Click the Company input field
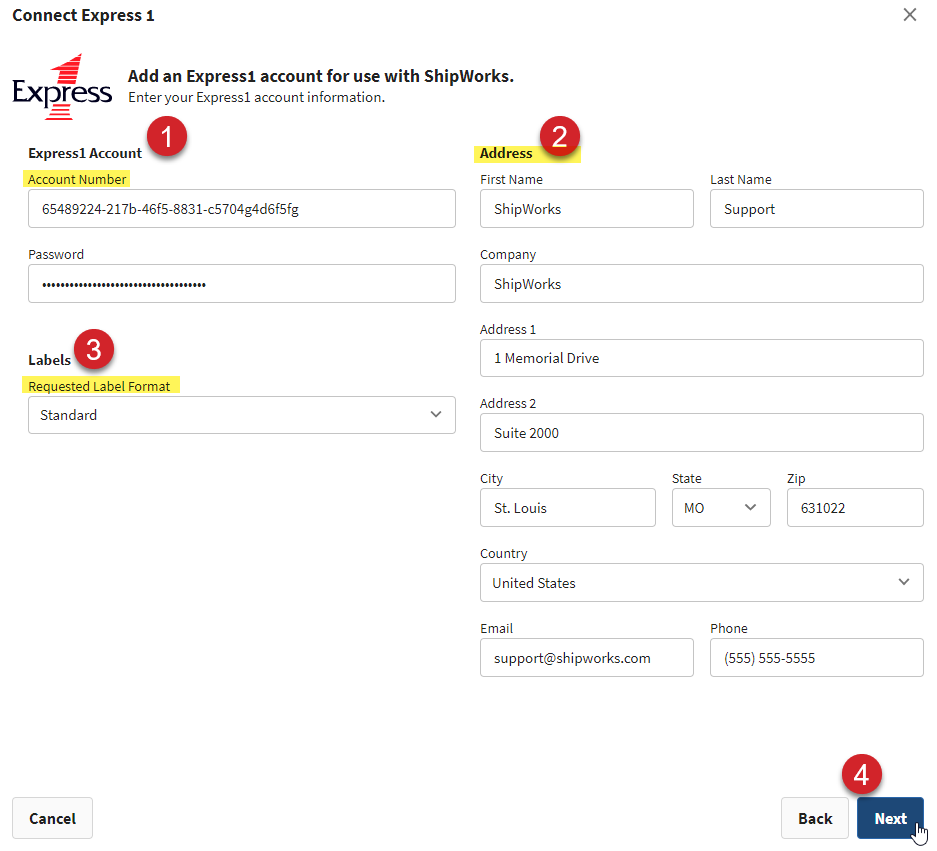Image resolution: width=937 pixels, height=851 pixels. coord(702,284)
